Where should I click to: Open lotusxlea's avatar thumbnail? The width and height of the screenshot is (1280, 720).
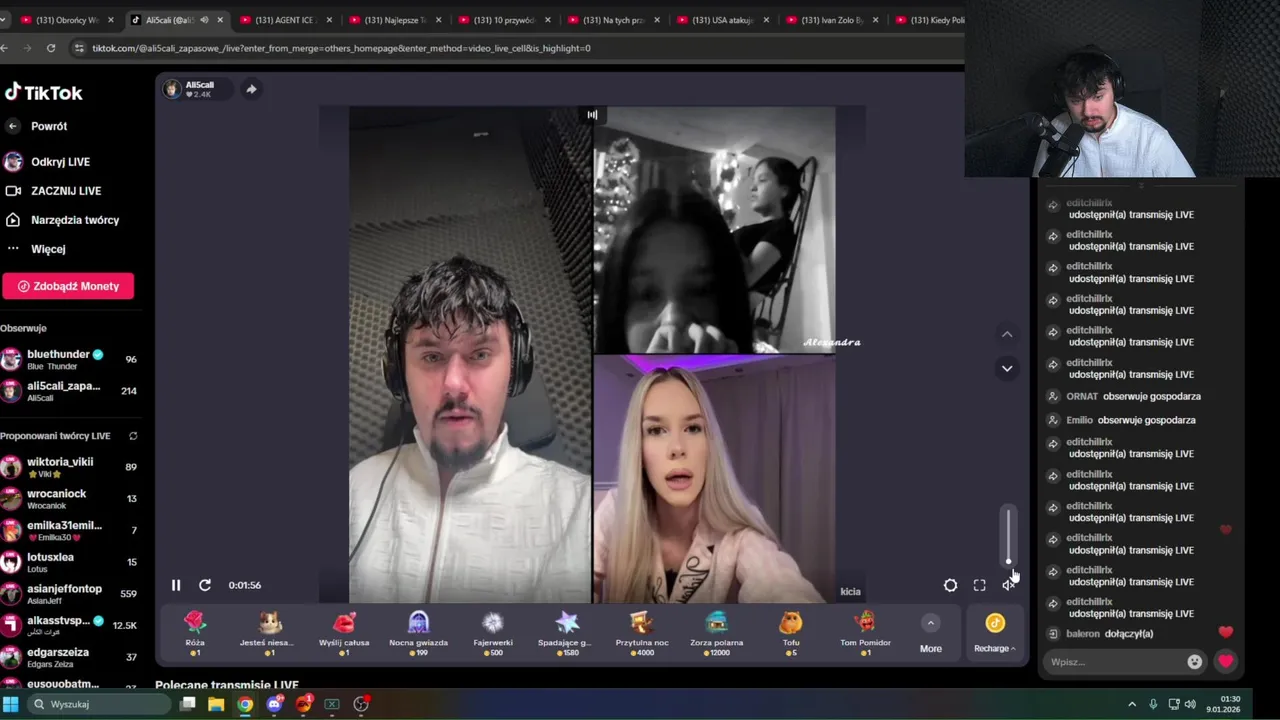pyautogui.click(x=11, y=562)
